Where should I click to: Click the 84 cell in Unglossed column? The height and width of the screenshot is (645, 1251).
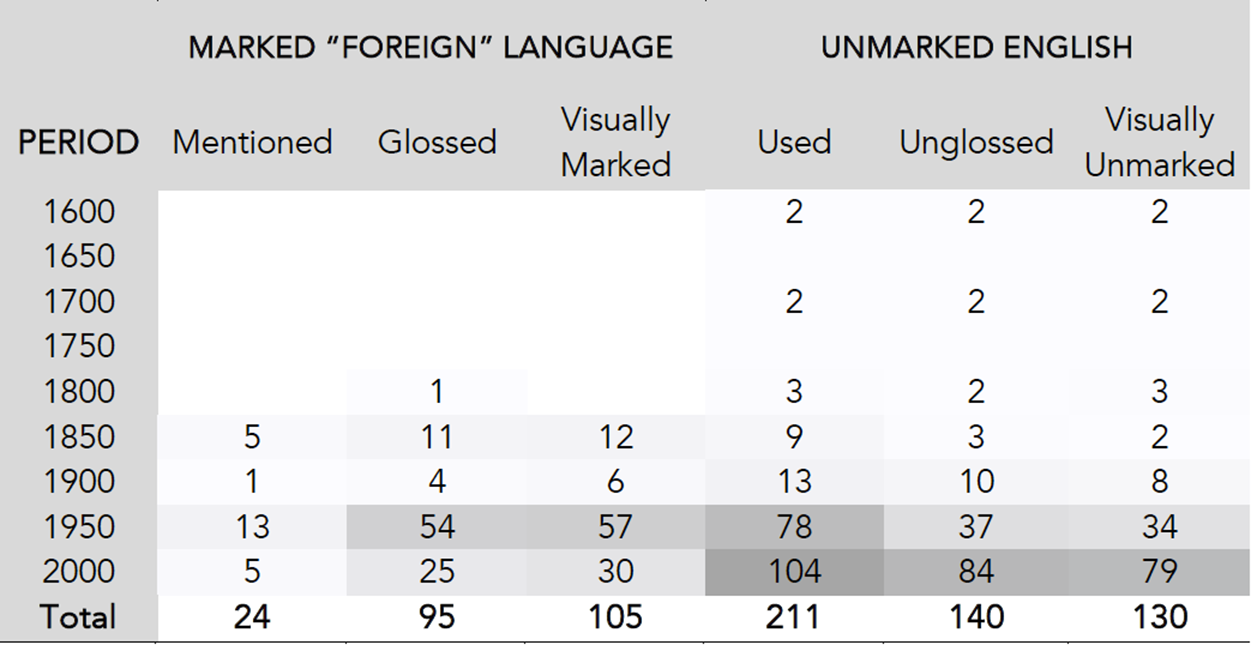click(x=976, y=572)
